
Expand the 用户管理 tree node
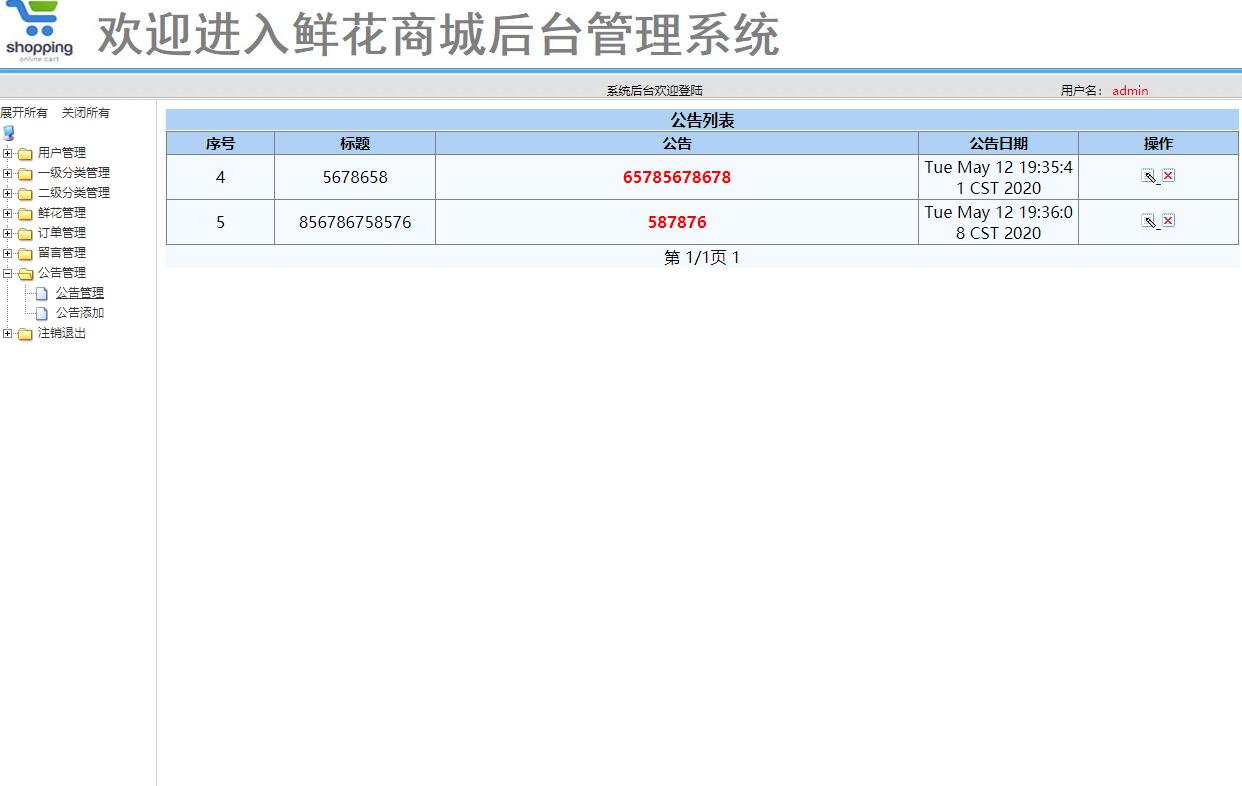pyautogui.click(x=8, y=152)
